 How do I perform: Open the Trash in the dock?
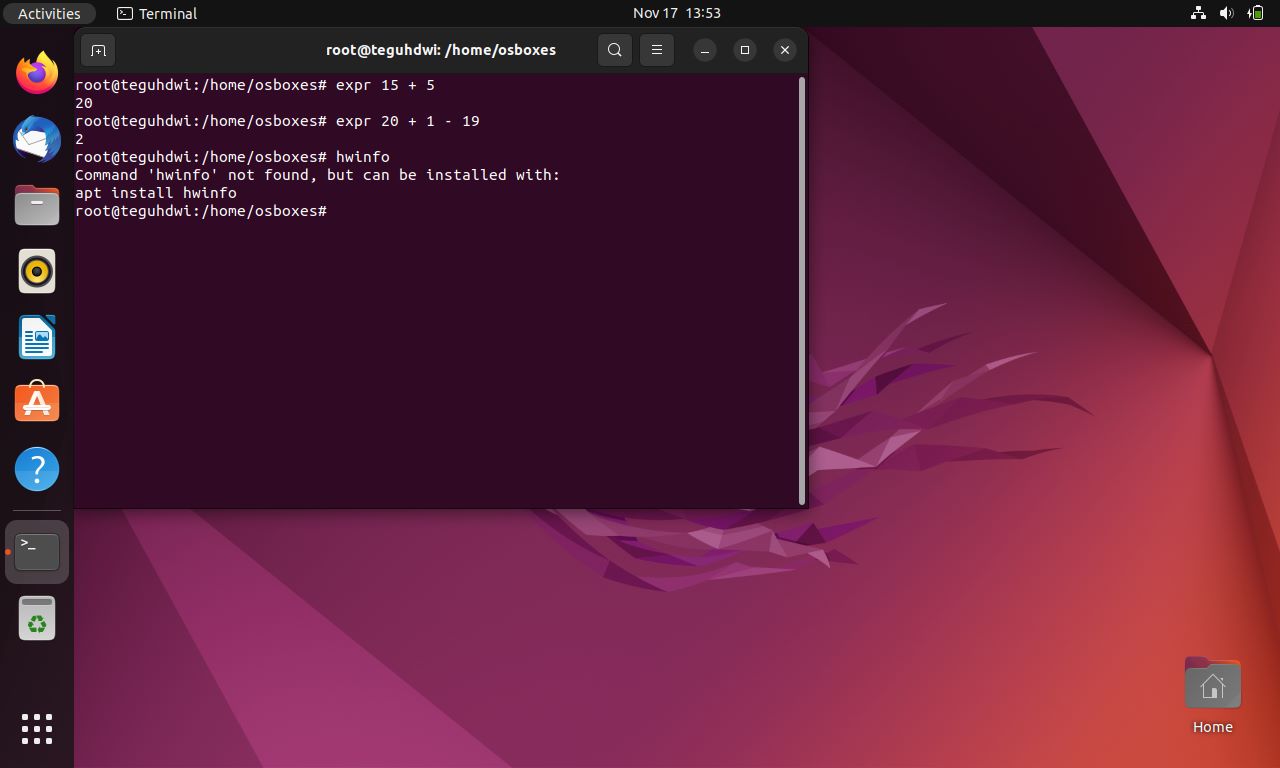pyautogui.click(x=37, y=618)
